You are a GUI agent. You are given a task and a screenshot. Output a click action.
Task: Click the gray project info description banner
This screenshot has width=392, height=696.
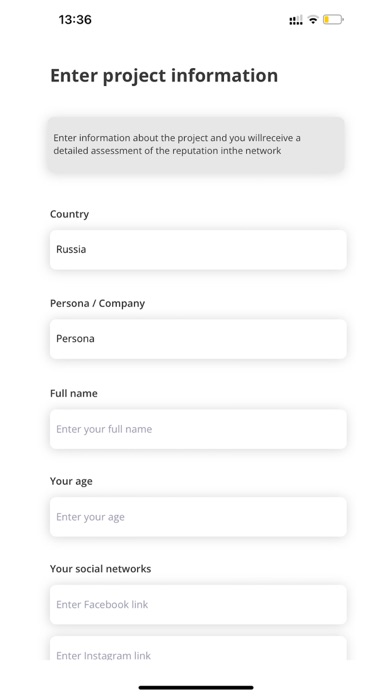point(196,145)
